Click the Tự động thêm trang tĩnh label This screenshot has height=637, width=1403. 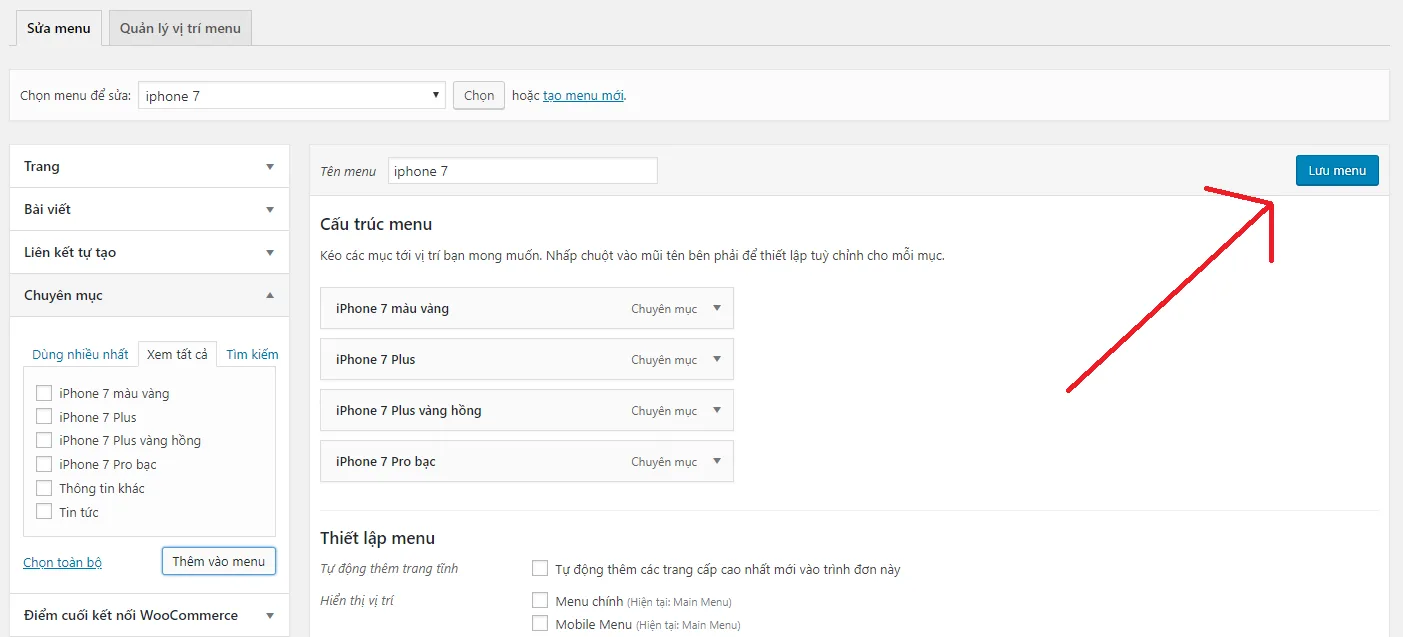click(x=389, y=569)
